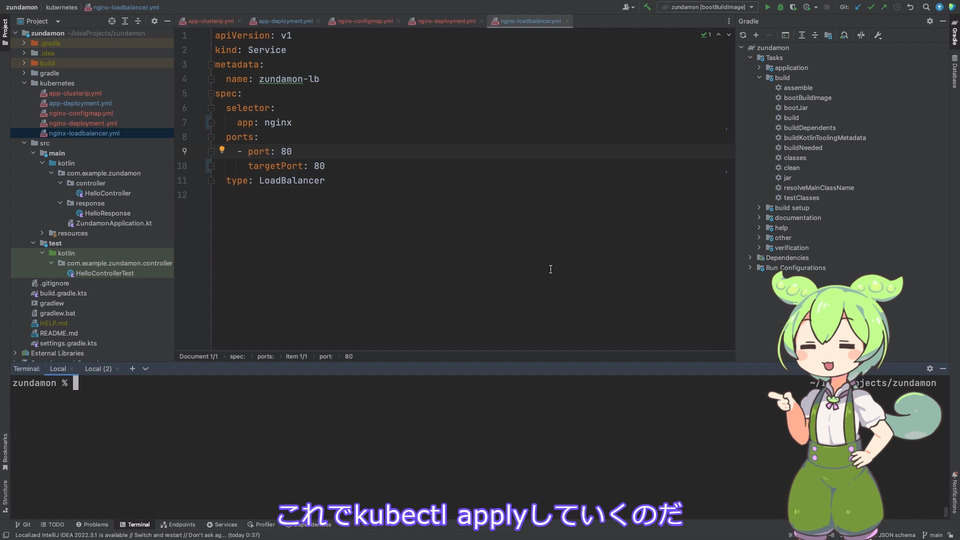
Task: Click the 'spec:' breadcrumb below the editor
Action: (238, 356)
